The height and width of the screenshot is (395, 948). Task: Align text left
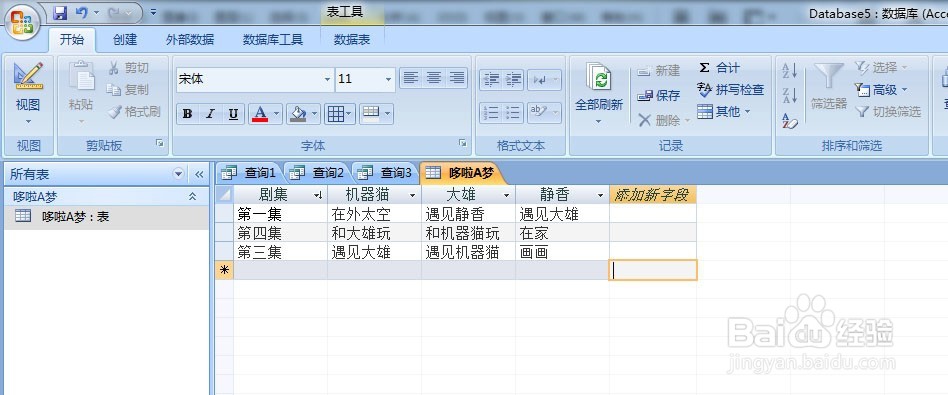(x=411, y=78)
